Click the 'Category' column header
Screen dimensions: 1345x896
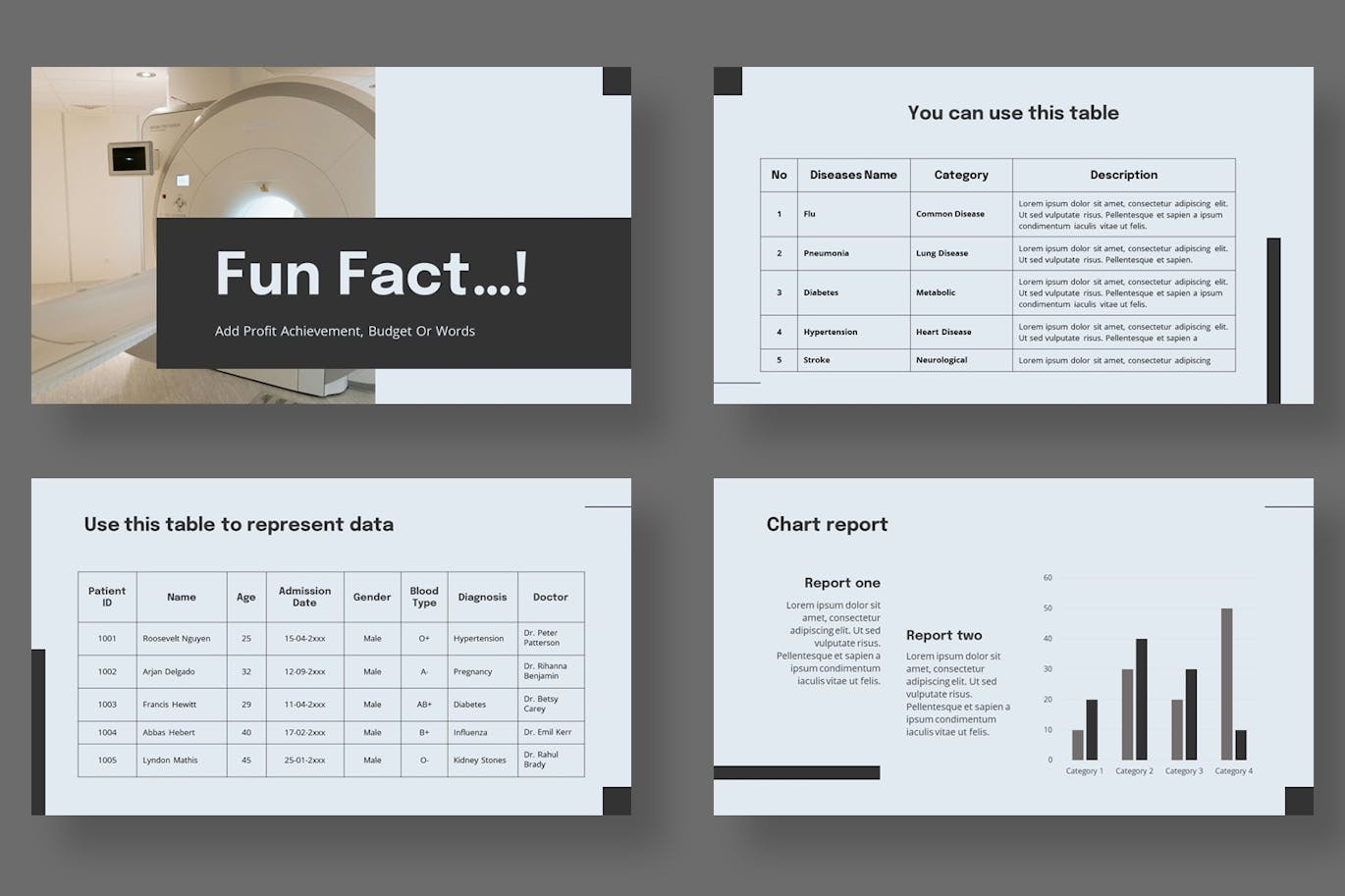click(961, 175)
